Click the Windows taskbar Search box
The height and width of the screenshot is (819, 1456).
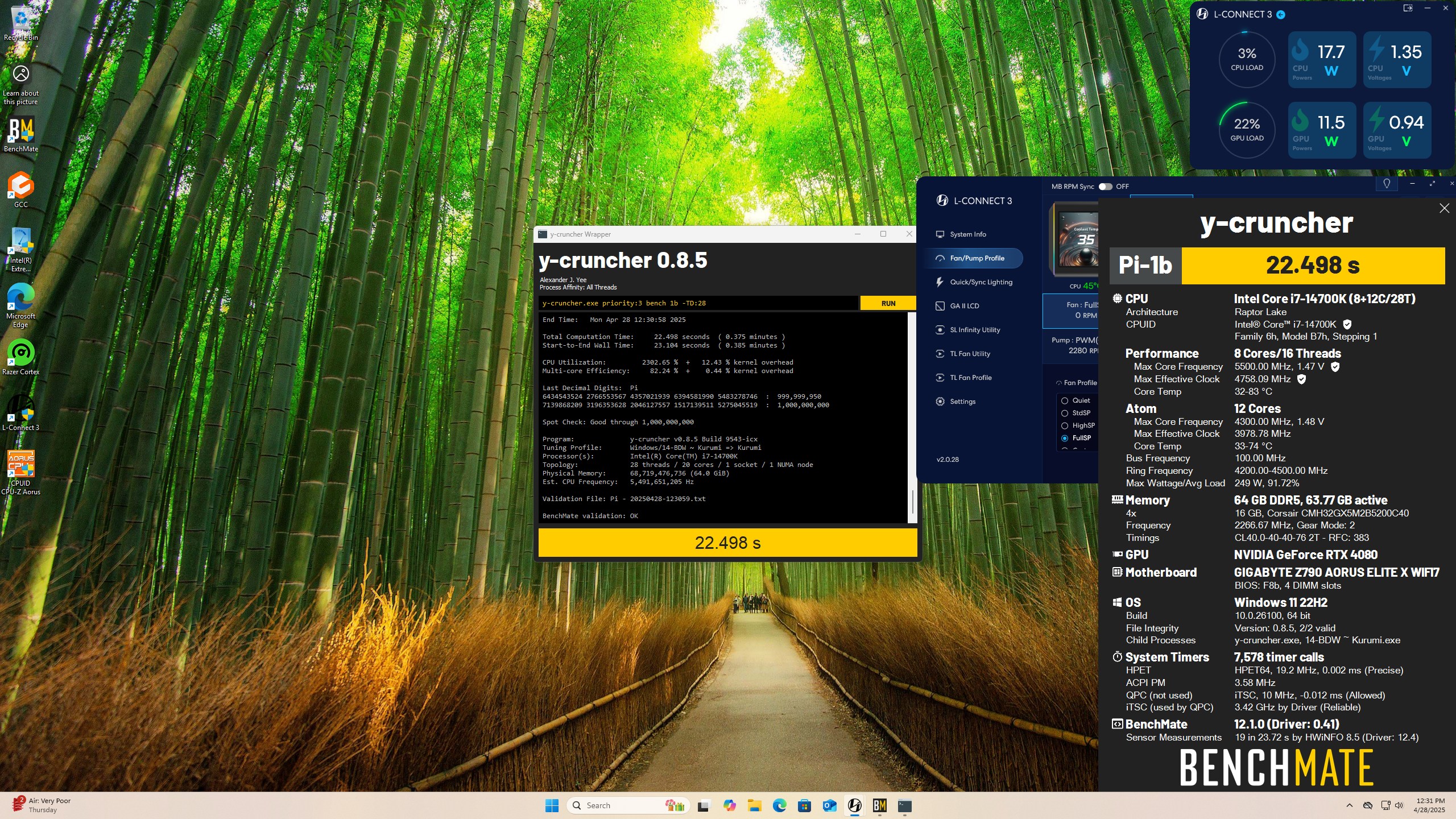(x=628, y=805)
